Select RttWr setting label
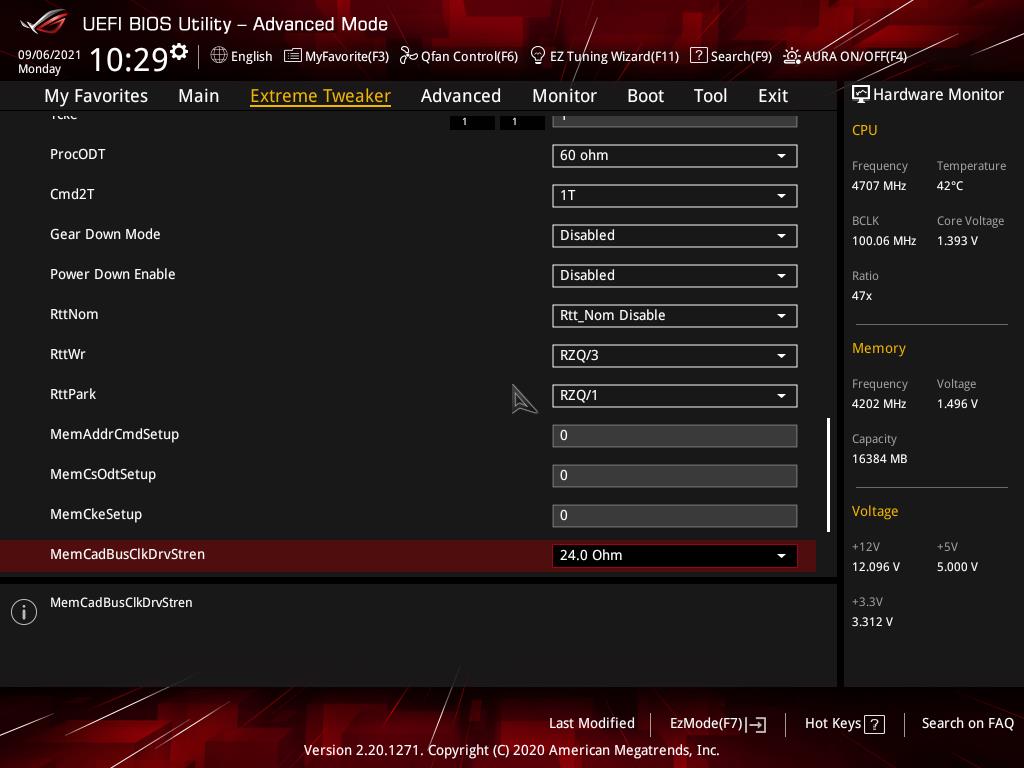 coord(67,354)
